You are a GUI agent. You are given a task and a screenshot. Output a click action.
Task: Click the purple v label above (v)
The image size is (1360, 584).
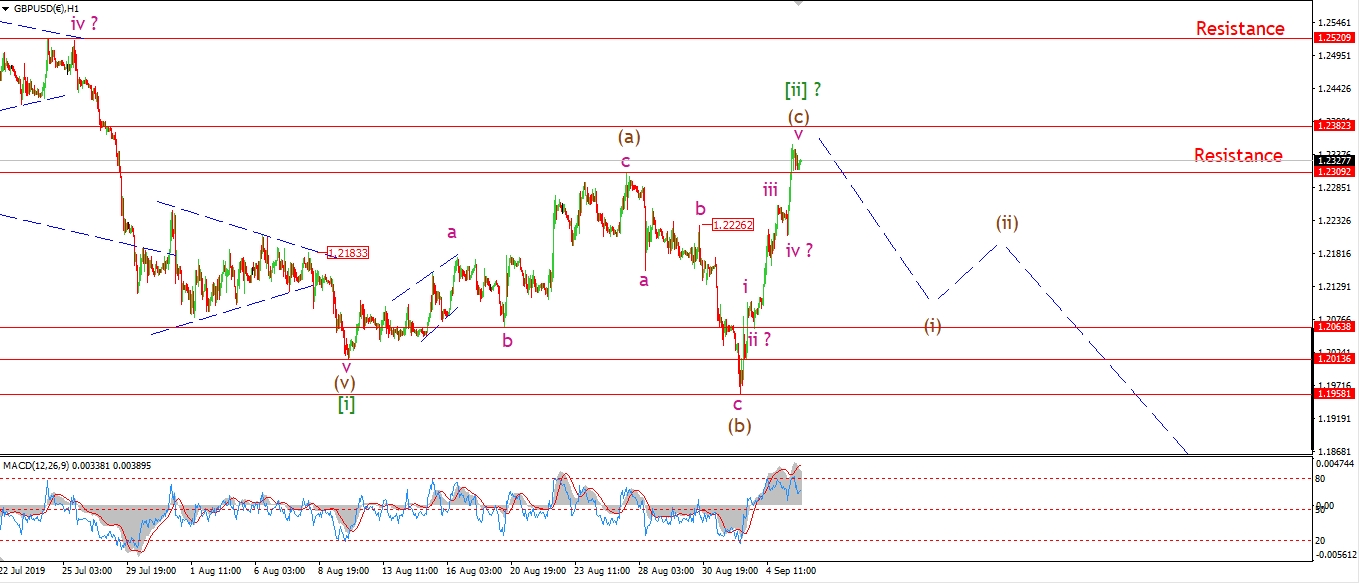tap(346, 366)
